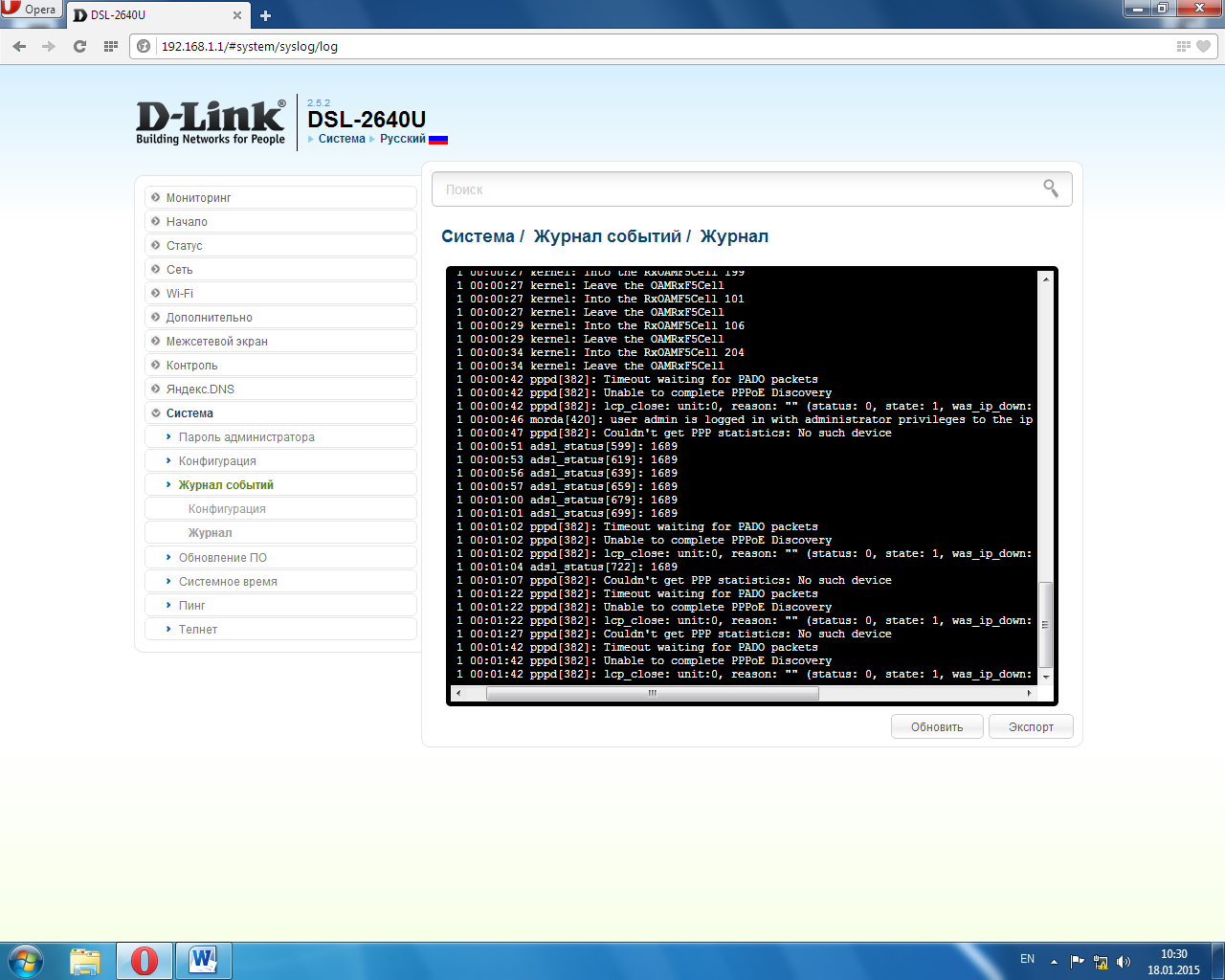Click the search magnifier icon
This screenshot has height=980, width=1225.
click(1050, 189)
